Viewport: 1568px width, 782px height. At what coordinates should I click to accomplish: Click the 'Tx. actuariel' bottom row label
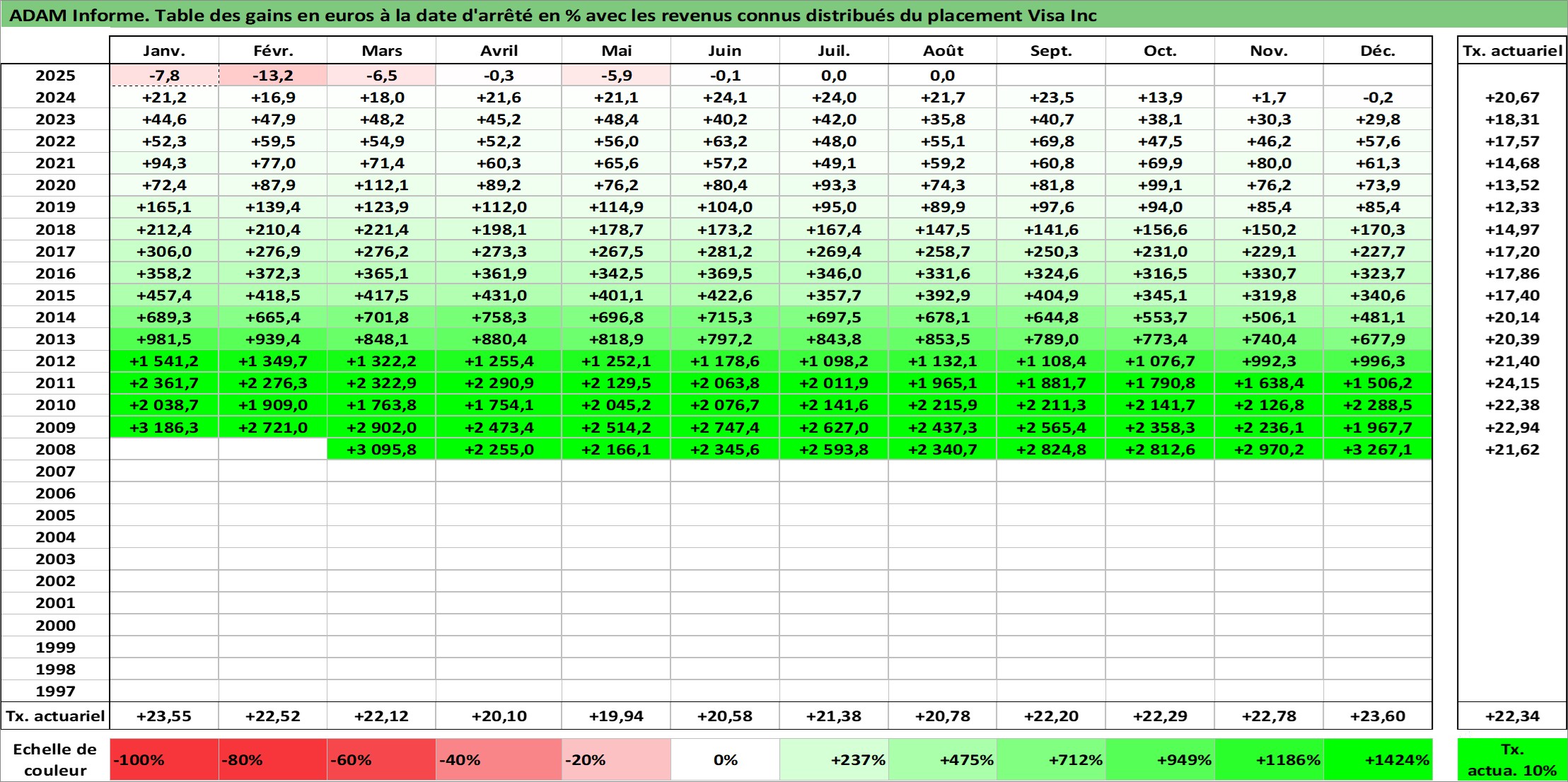(x=55, y=716)
